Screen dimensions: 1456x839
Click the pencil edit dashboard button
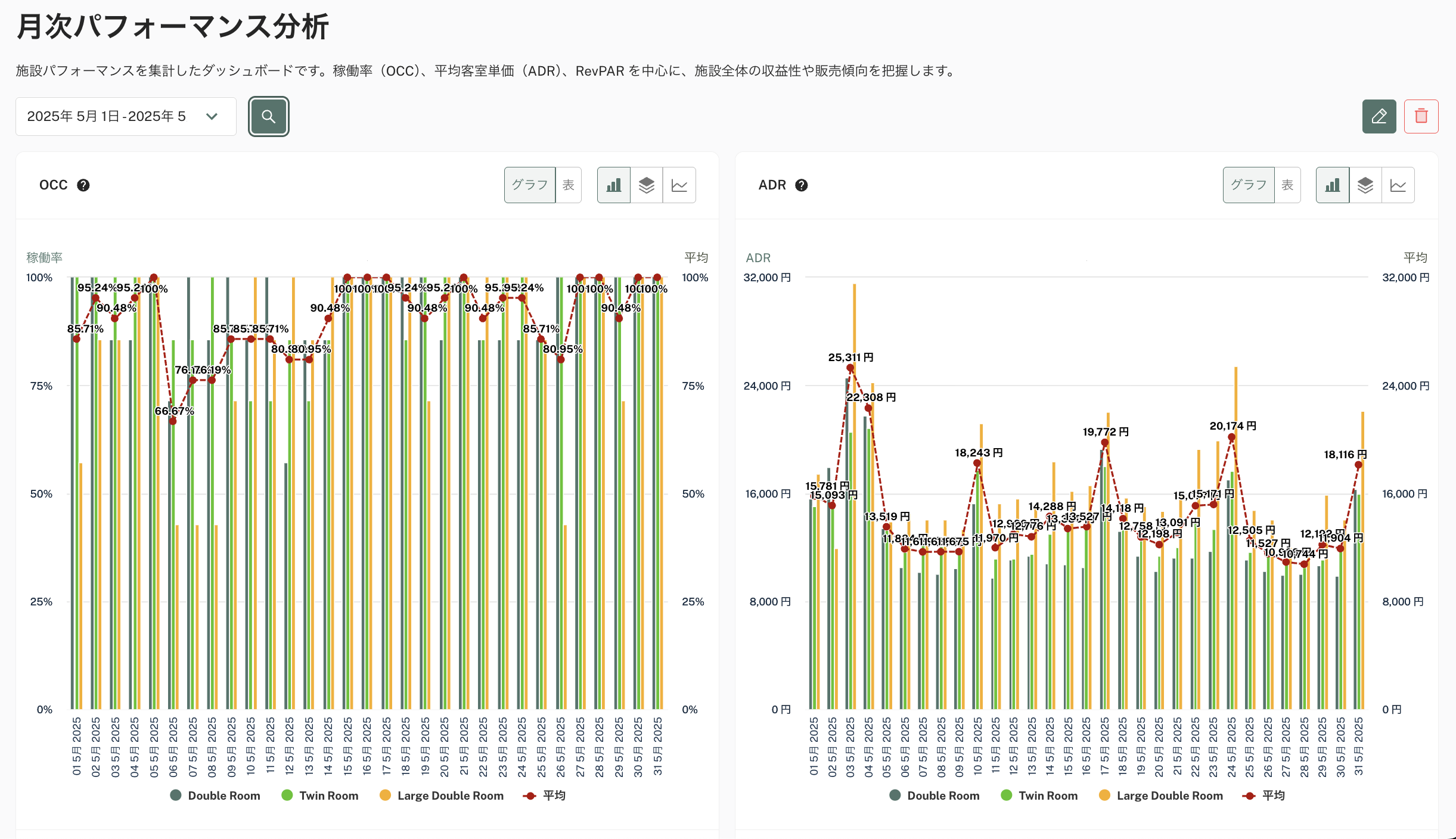(1379, 116)
